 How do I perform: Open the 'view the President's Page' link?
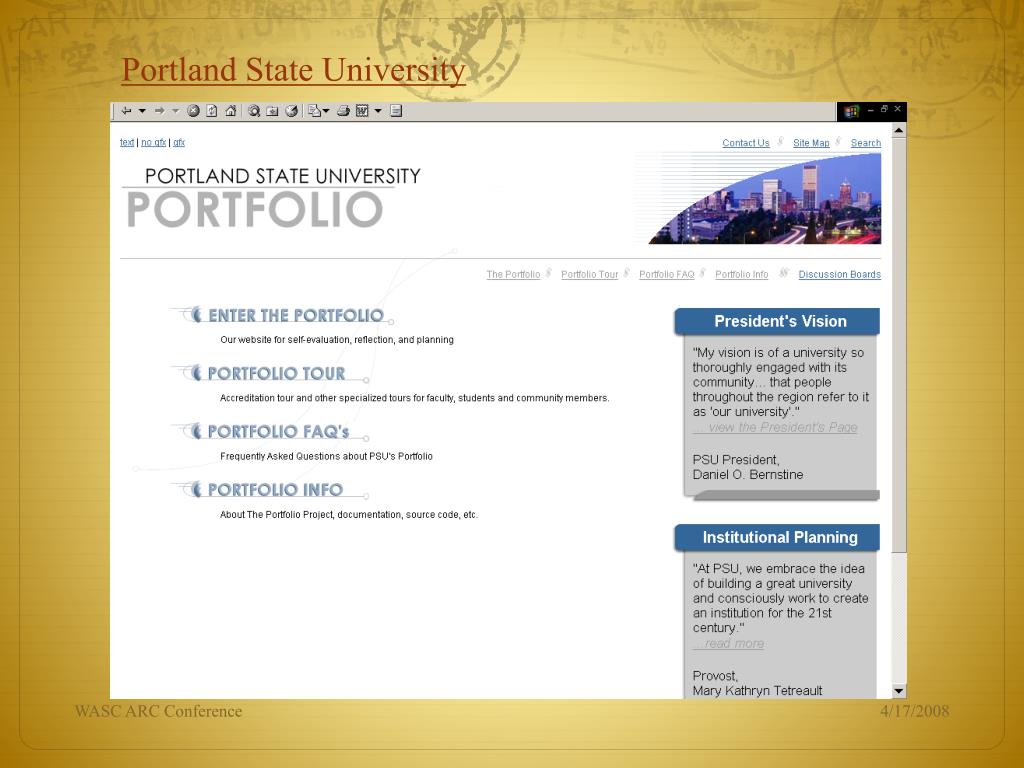point(775,427)
